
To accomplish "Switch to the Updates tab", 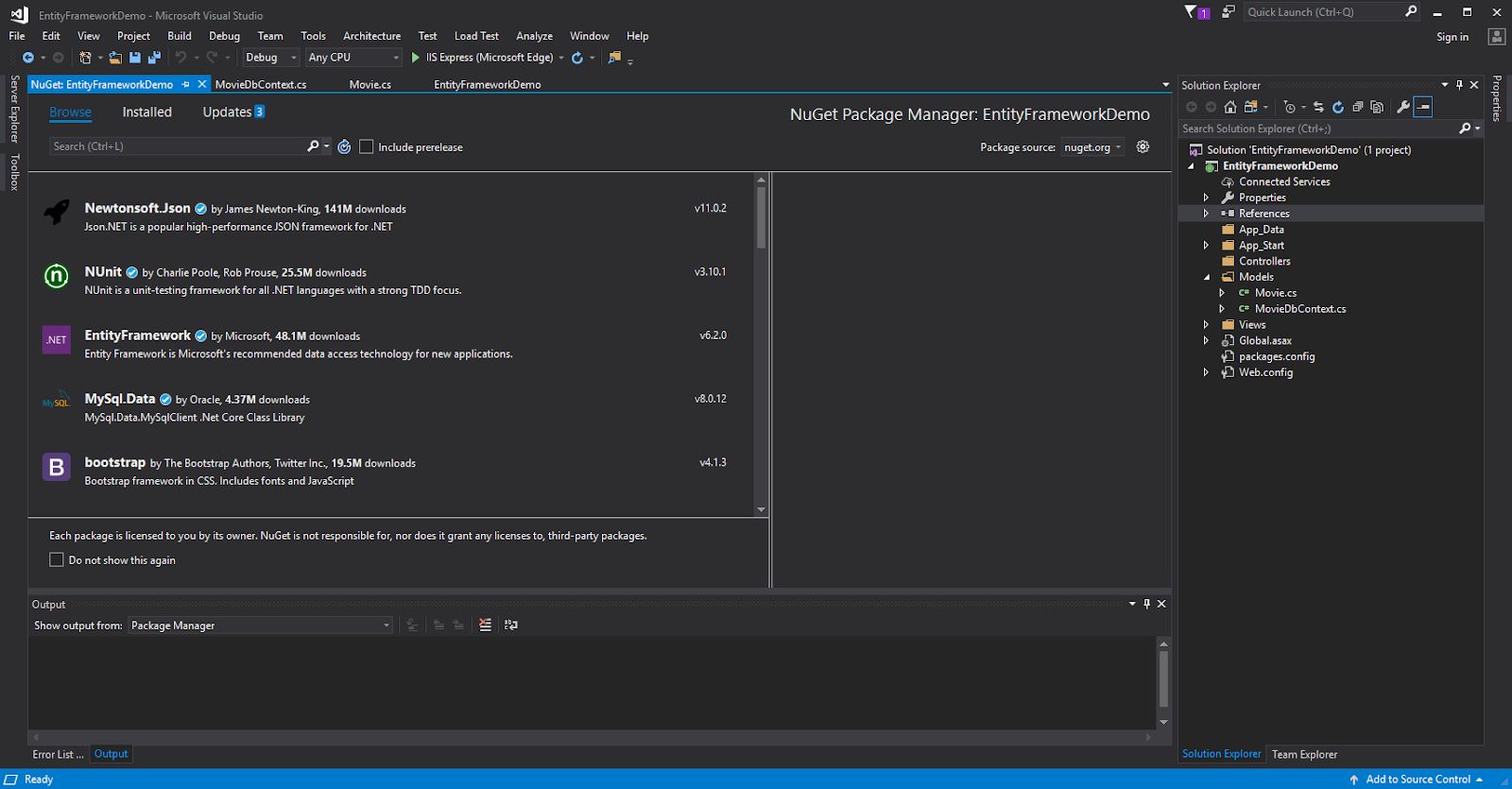I will pyautogui.click(x=233, y=111).
